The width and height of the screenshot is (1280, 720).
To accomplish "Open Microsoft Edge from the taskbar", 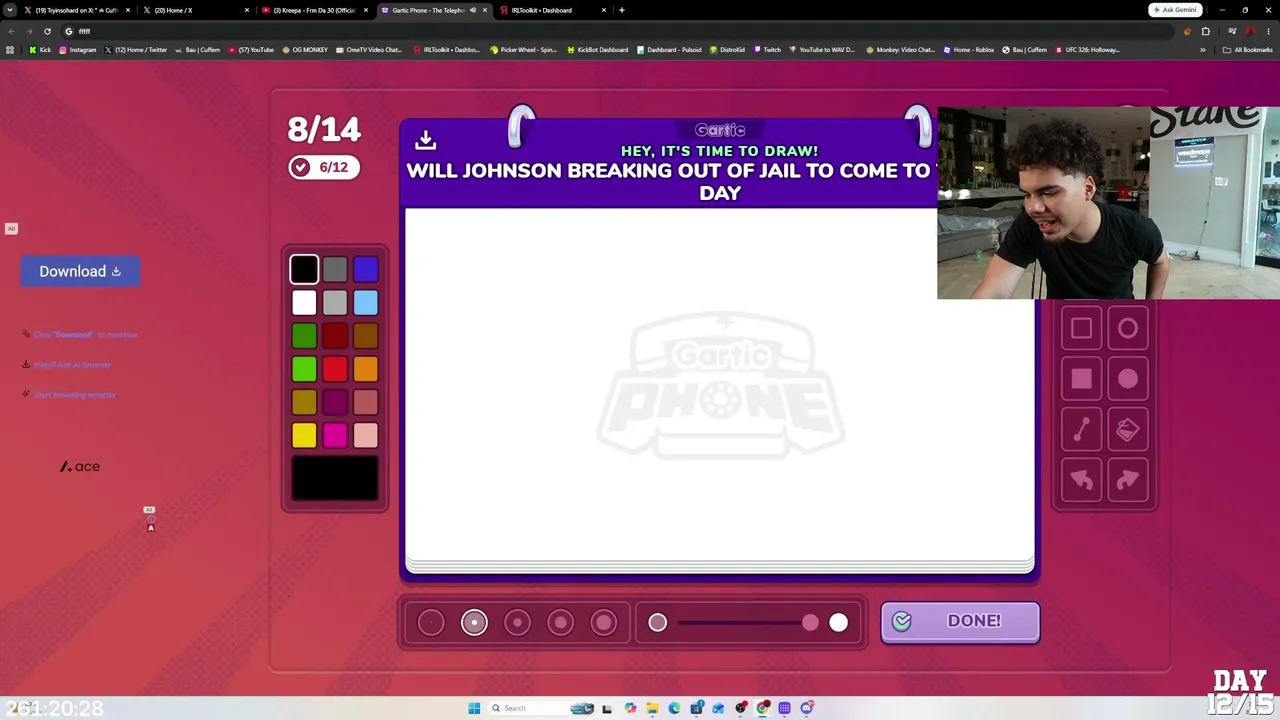I will [x=674, y=708].
